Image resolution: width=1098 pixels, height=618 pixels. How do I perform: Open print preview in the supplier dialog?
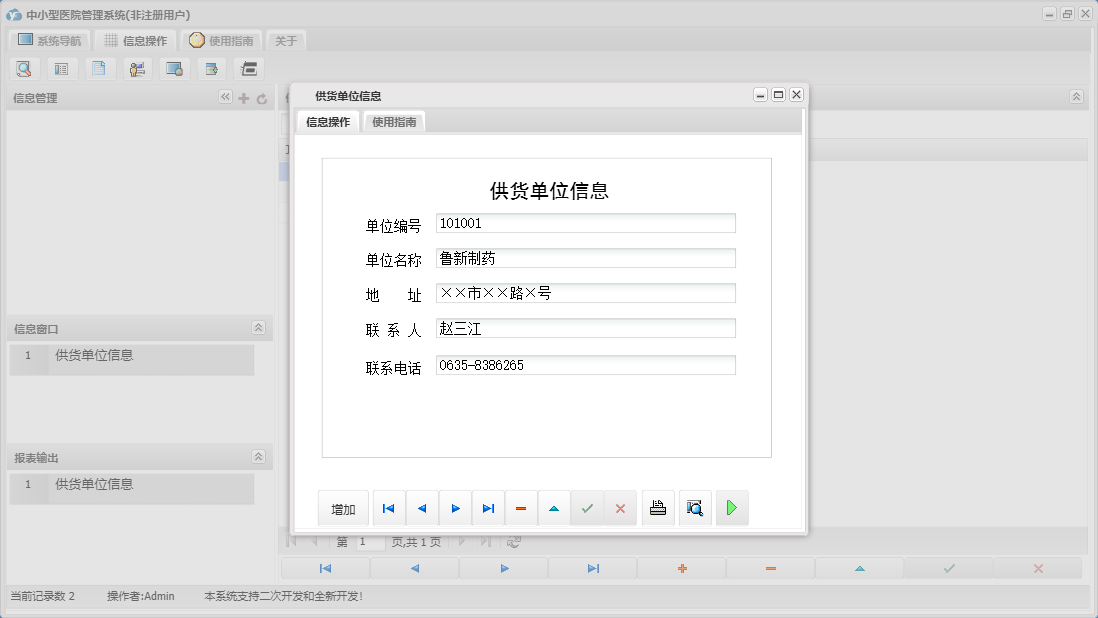(695, 508)
